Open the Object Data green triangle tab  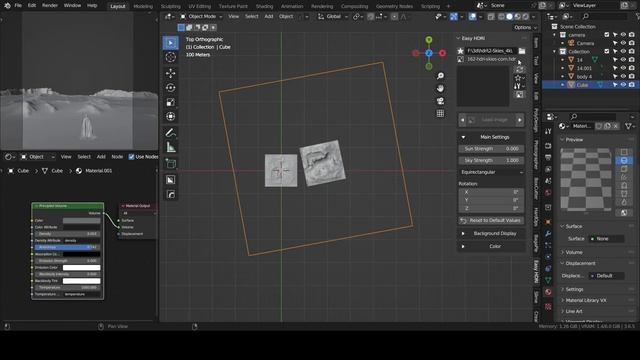(x=548, y=280)
